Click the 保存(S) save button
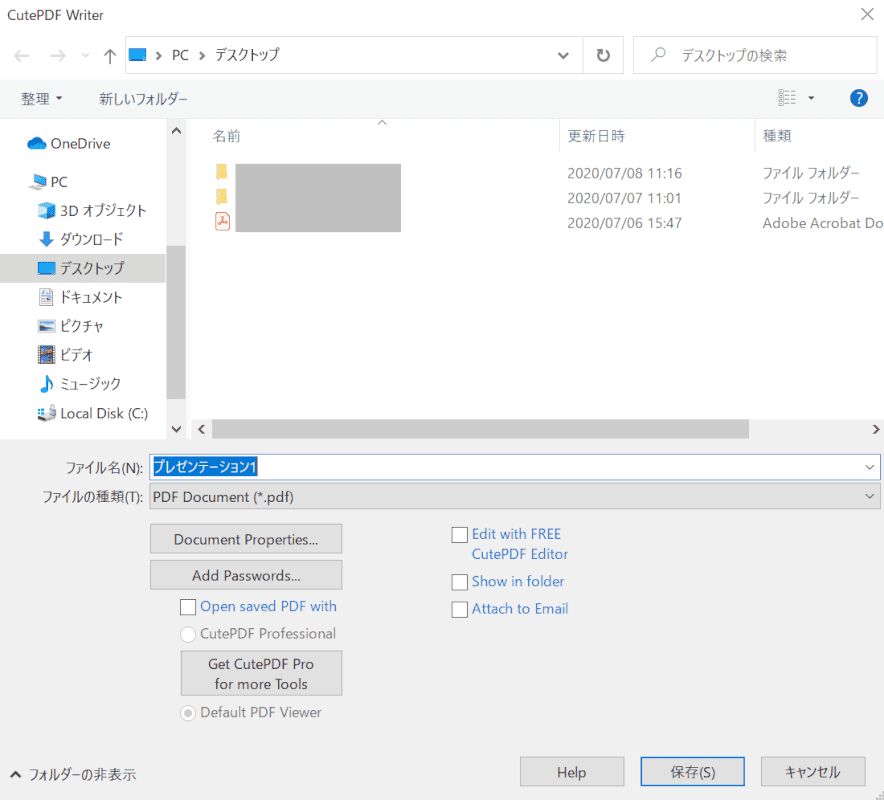This screenshot has width=884, height=800. click(x=692, y=771)
